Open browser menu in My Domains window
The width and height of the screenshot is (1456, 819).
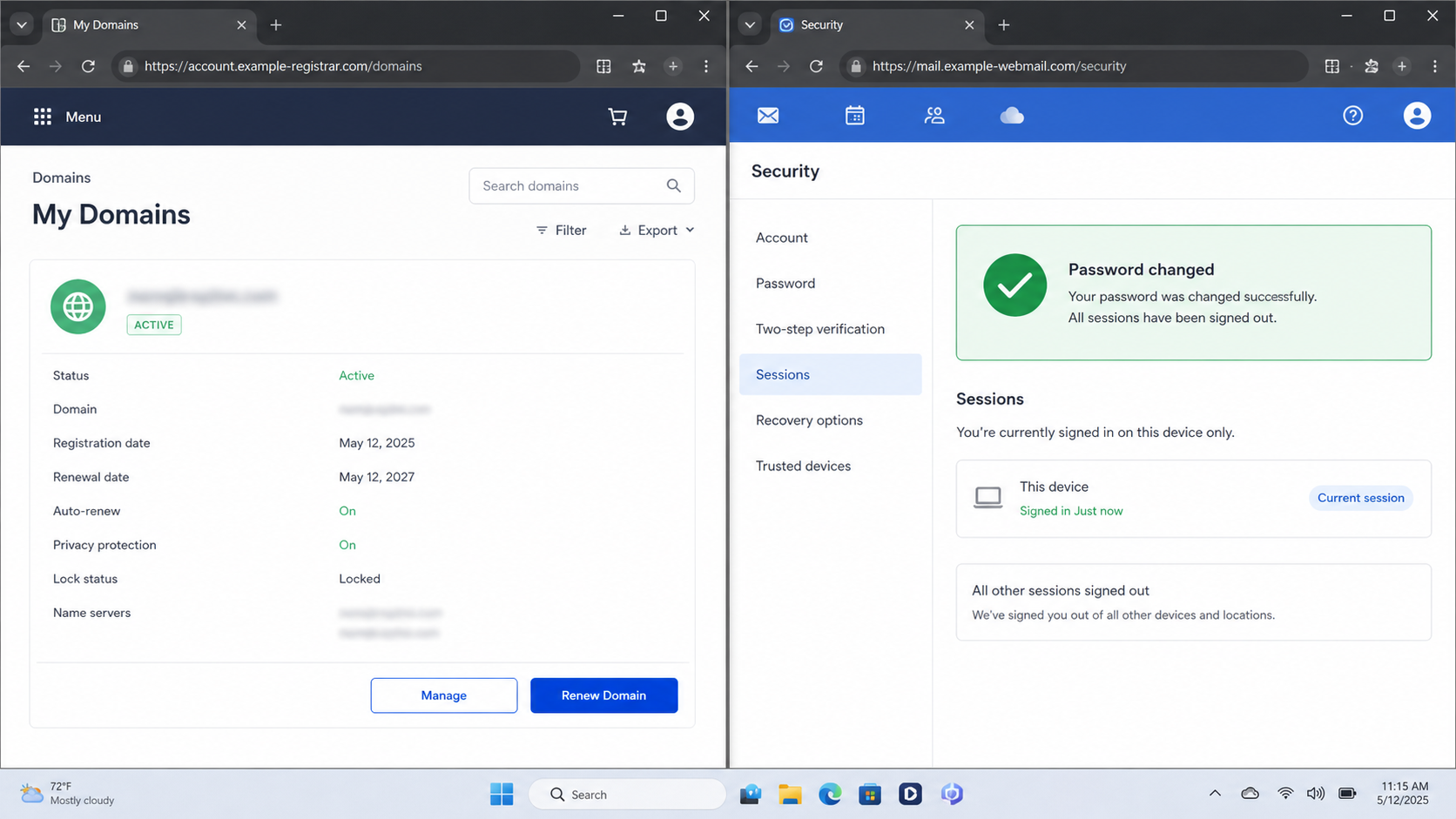tap(706, 66)
